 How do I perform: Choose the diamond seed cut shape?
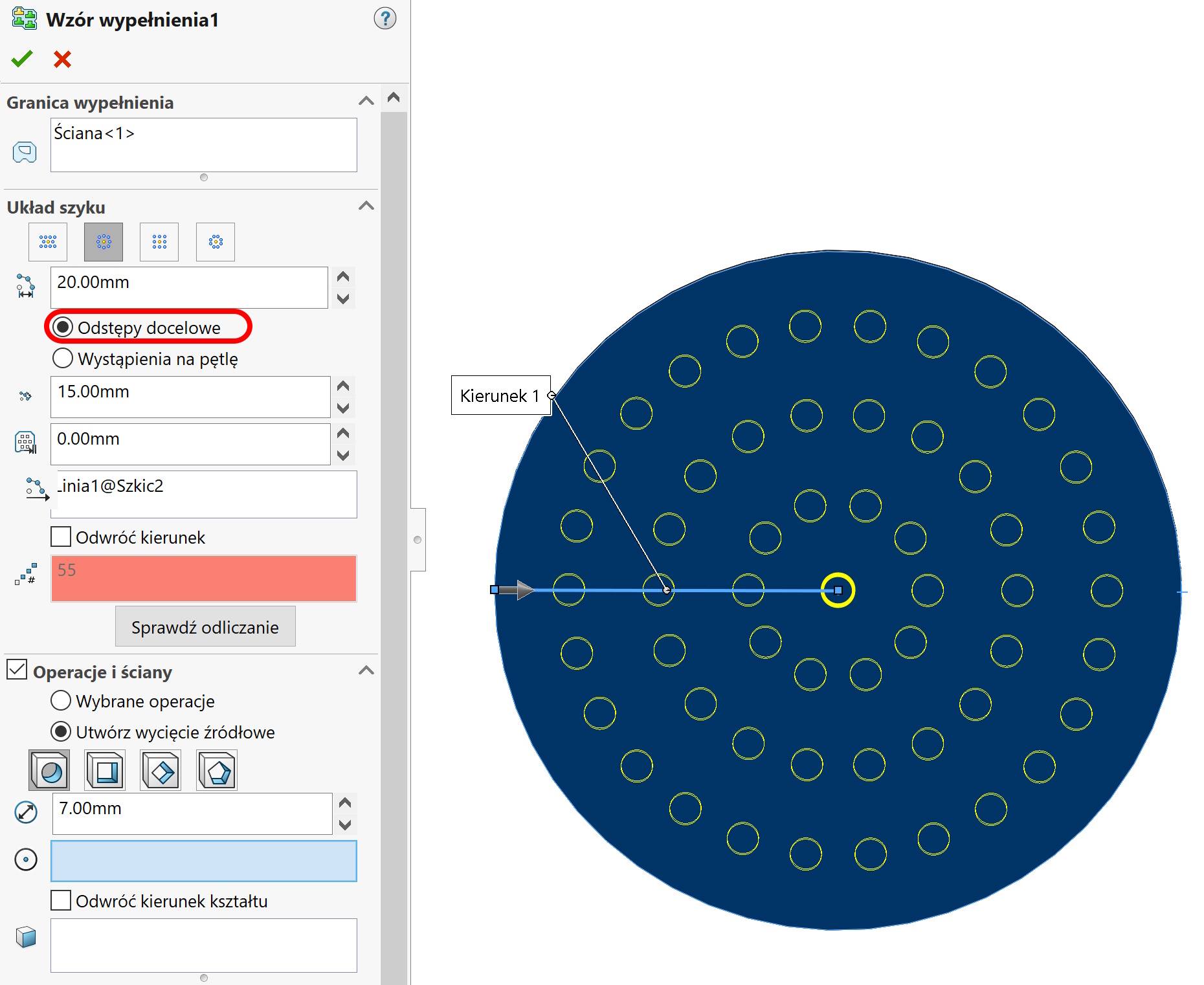[161, 770]
